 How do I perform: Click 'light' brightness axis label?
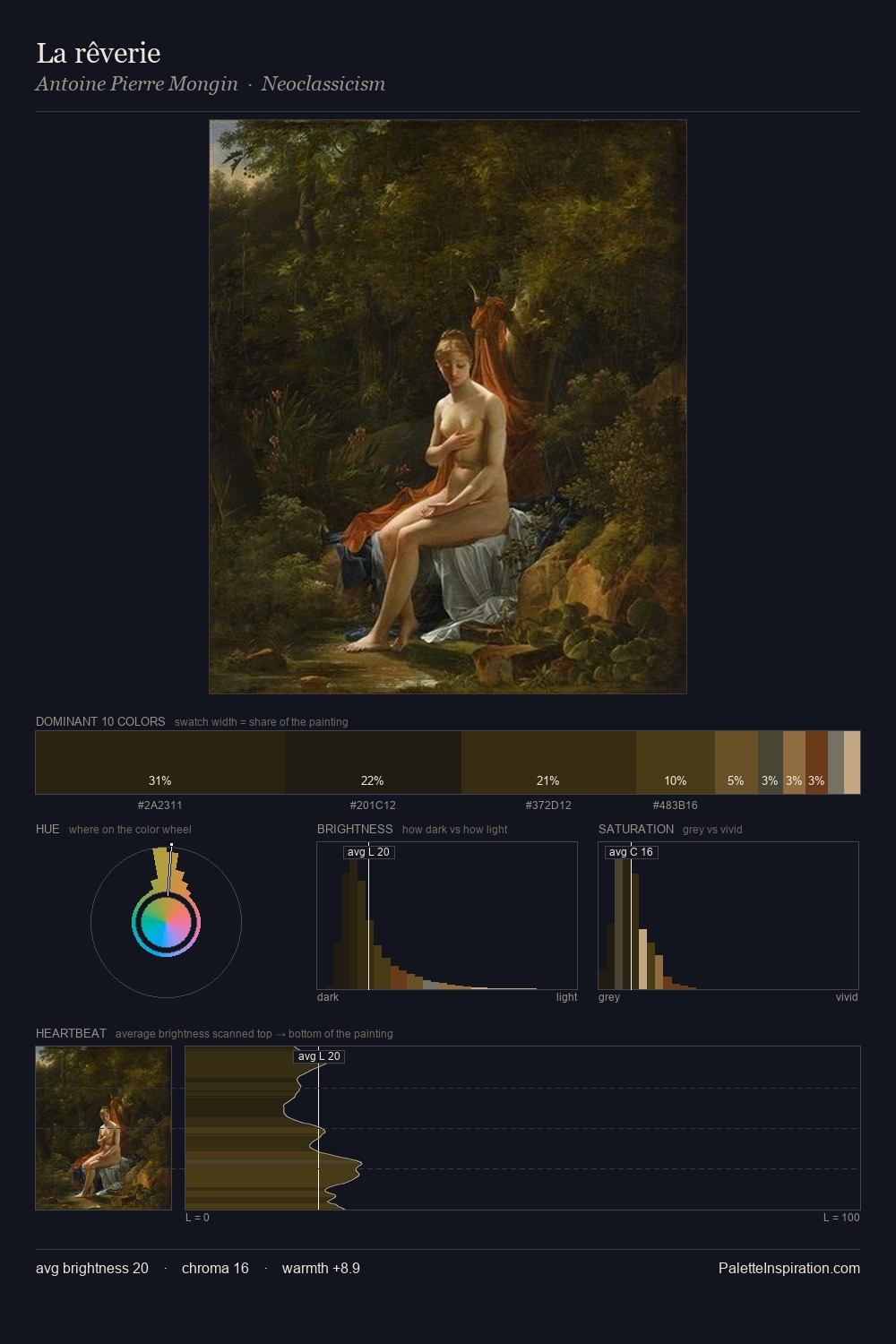pyautogui.click(x=566, y=997)
